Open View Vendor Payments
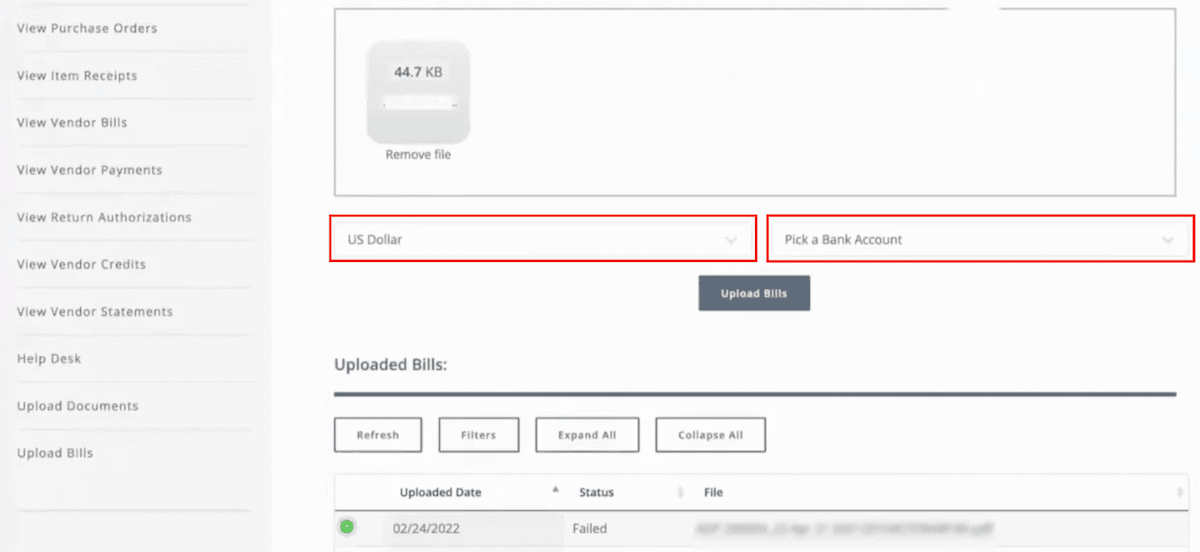The height and width of the screenshot is (552, 1200). (x=89, y=170)
